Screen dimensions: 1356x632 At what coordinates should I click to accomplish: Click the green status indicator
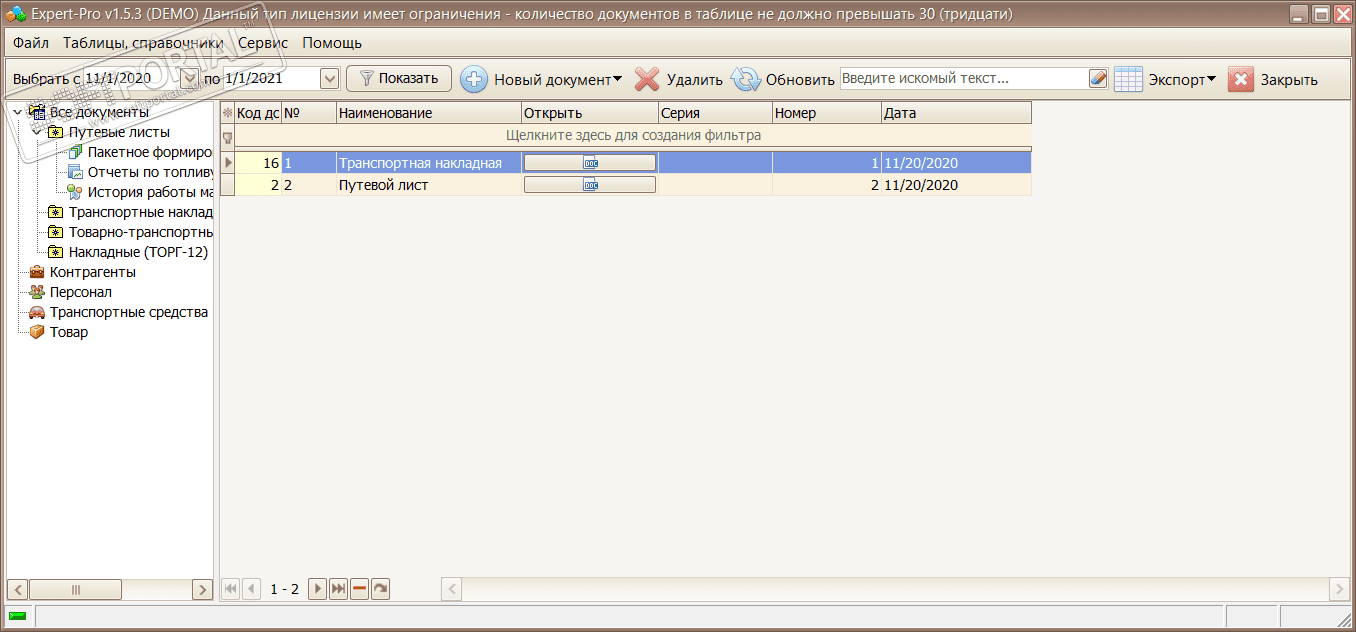pos(18,616)
